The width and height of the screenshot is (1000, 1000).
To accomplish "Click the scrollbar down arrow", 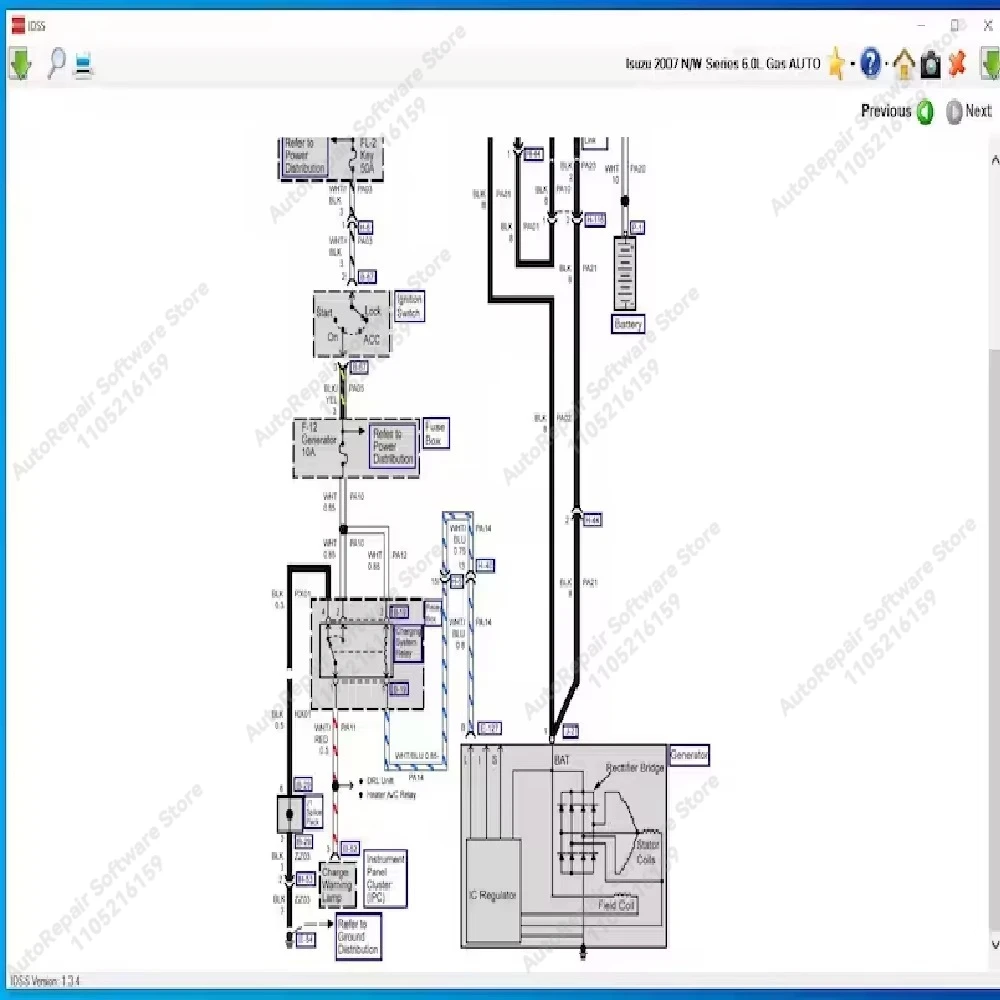I will click(994, 944).
